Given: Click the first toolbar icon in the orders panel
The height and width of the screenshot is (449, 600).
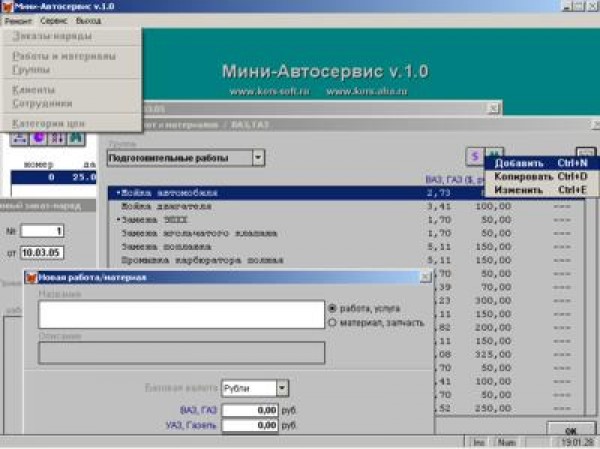Looking at the screenshot, I should click(x=18, y=139).
